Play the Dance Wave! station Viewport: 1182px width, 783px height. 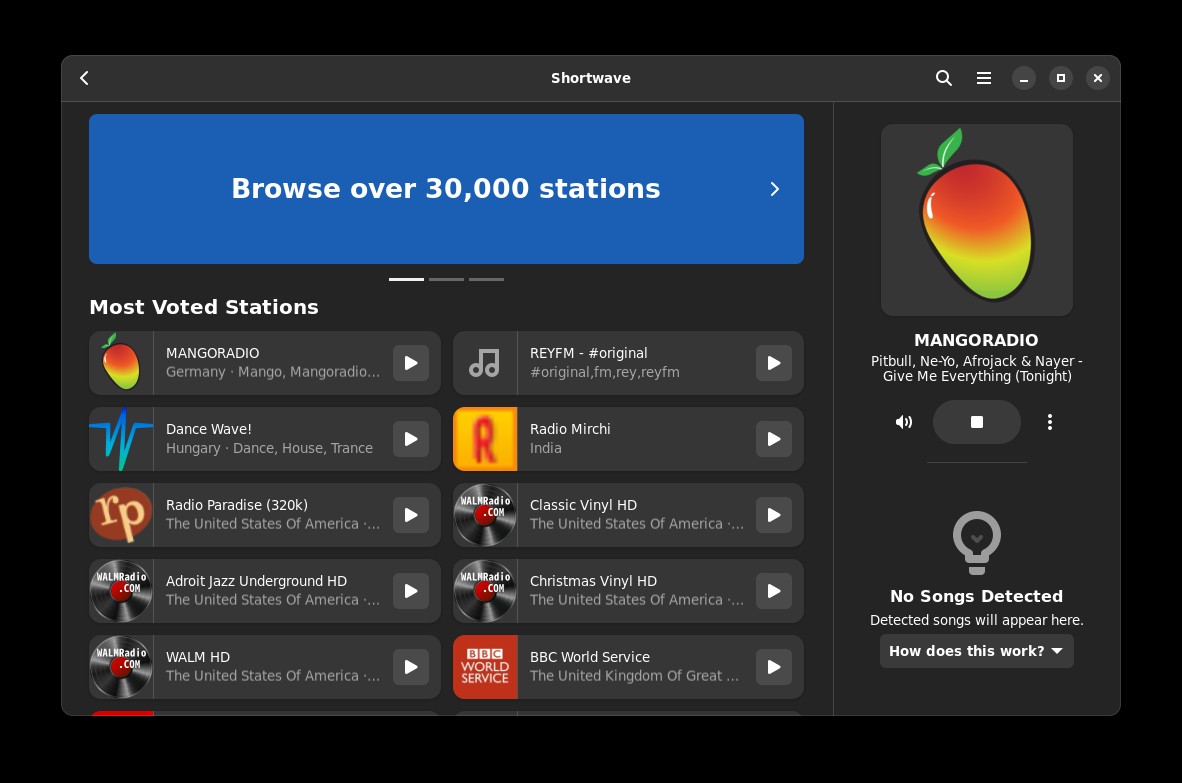[x=411, y=439]
